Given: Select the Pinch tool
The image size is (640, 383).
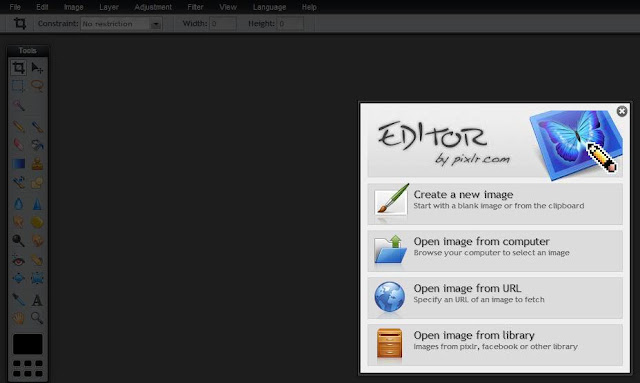Looking at the screenshot, I should 37,278.
